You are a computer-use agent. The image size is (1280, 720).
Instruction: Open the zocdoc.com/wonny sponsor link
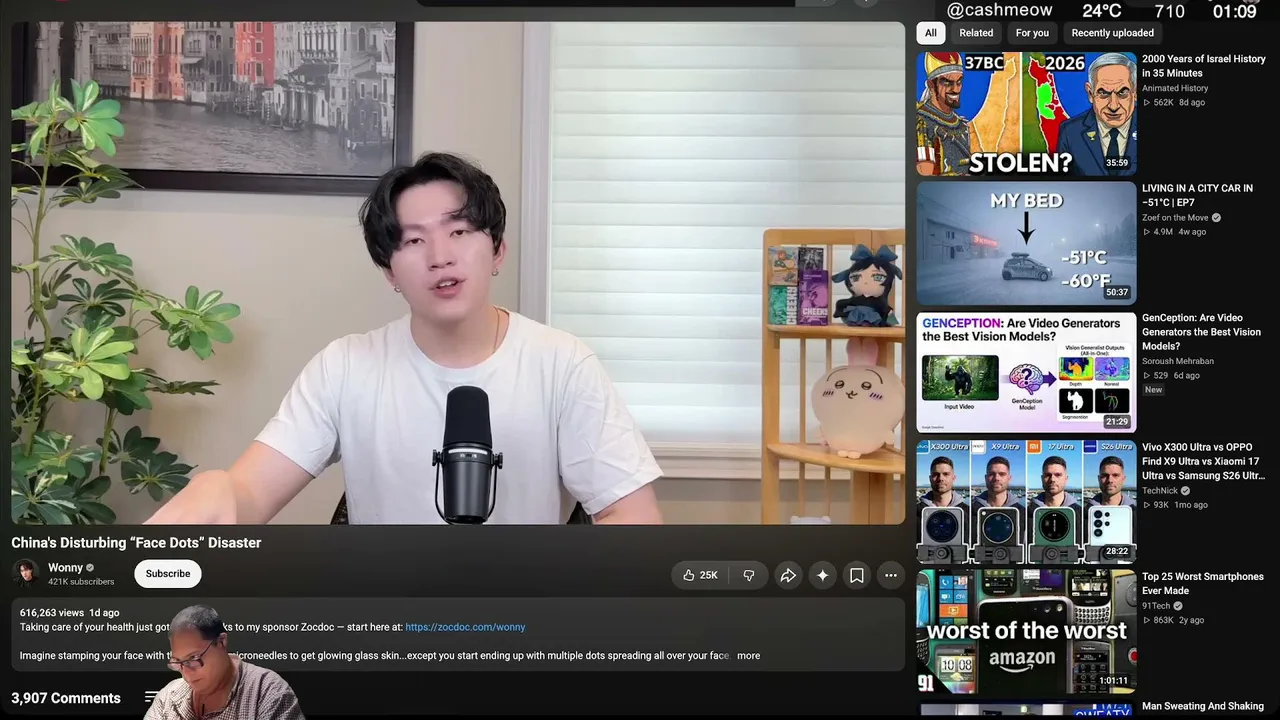pyautogui.click(x=465, y=627)
